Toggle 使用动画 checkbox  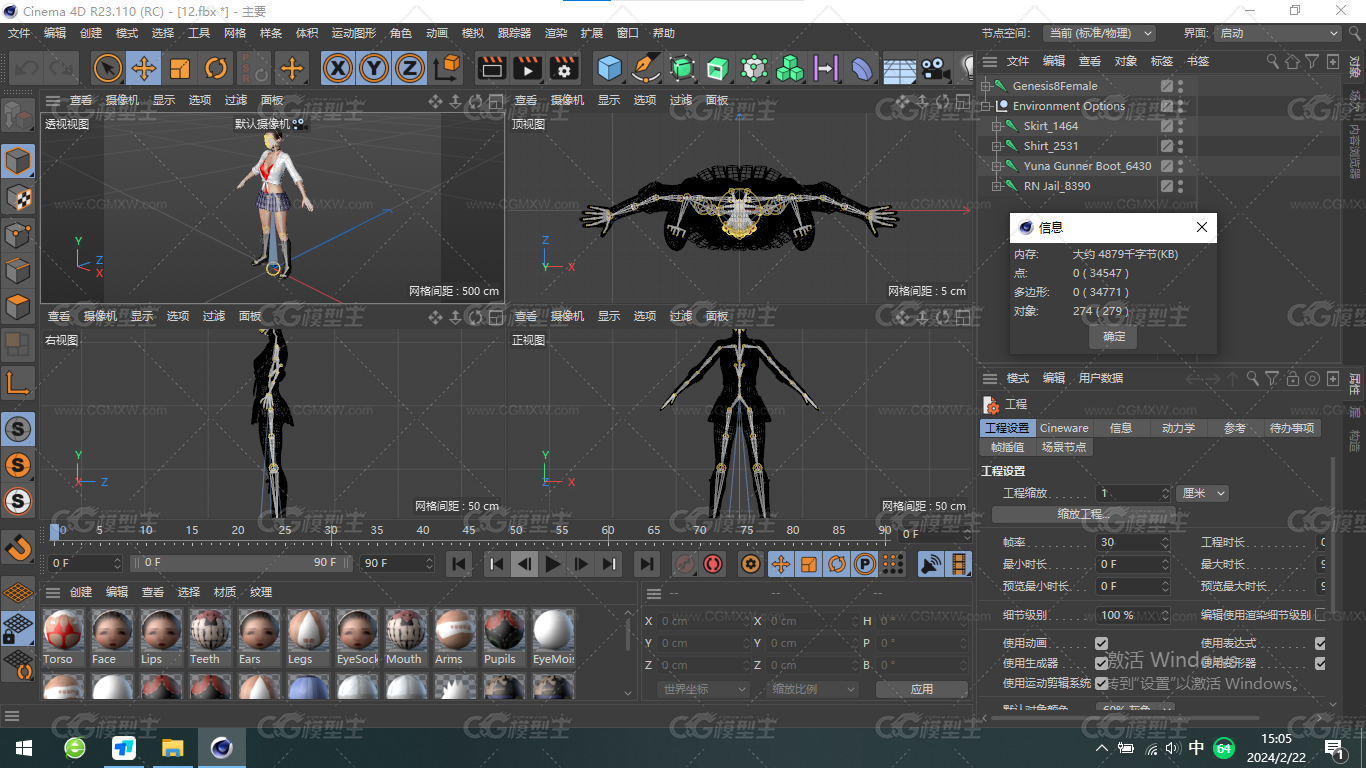pos(1102,643)
